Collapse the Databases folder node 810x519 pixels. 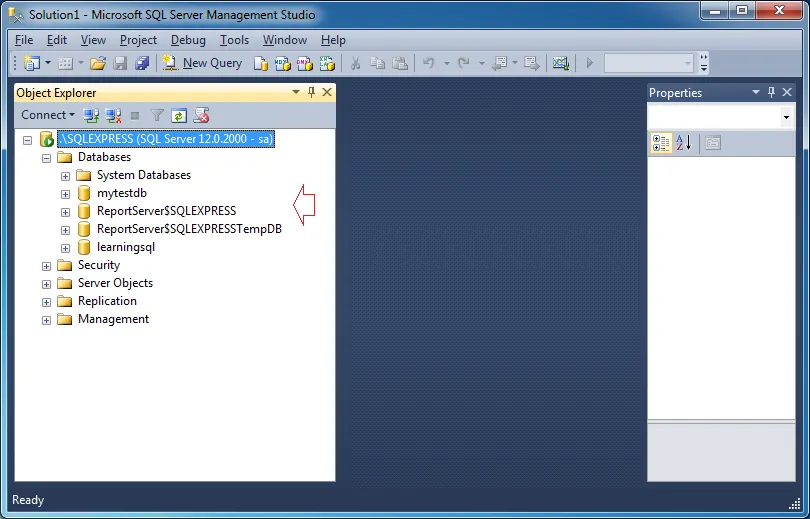46,158
